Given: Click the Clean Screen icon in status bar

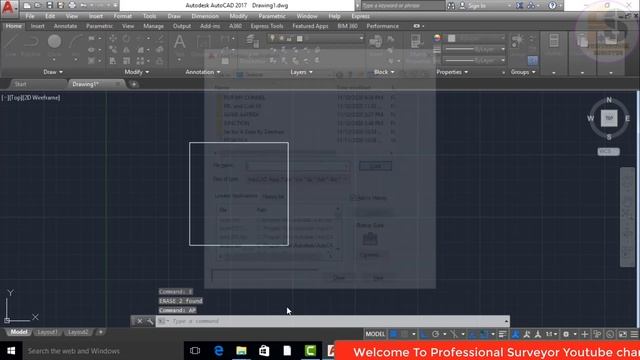Looking at the screenshot, I should click(622, 334).
